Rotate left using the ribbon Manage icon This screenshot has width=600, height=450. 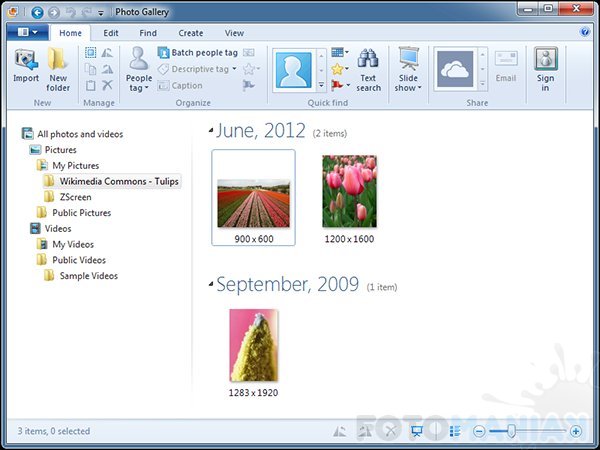tap(107, 52)
